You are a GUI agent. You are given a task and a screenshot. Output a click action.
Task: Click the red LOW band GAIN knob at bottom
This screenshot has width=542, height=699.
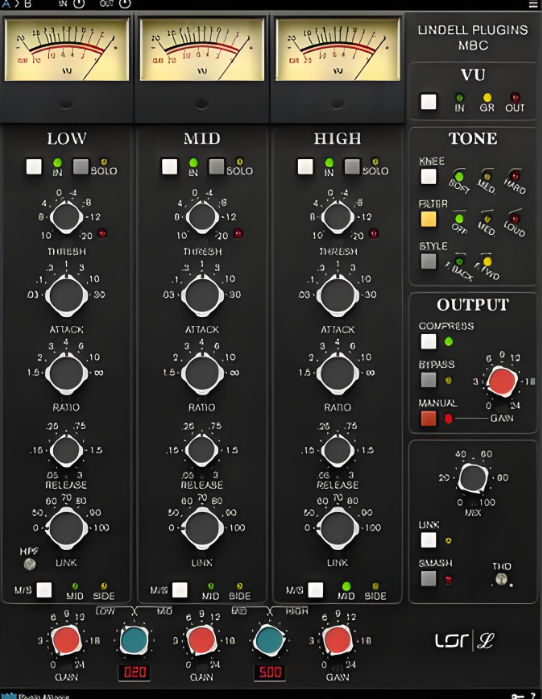tap(66, 640)
